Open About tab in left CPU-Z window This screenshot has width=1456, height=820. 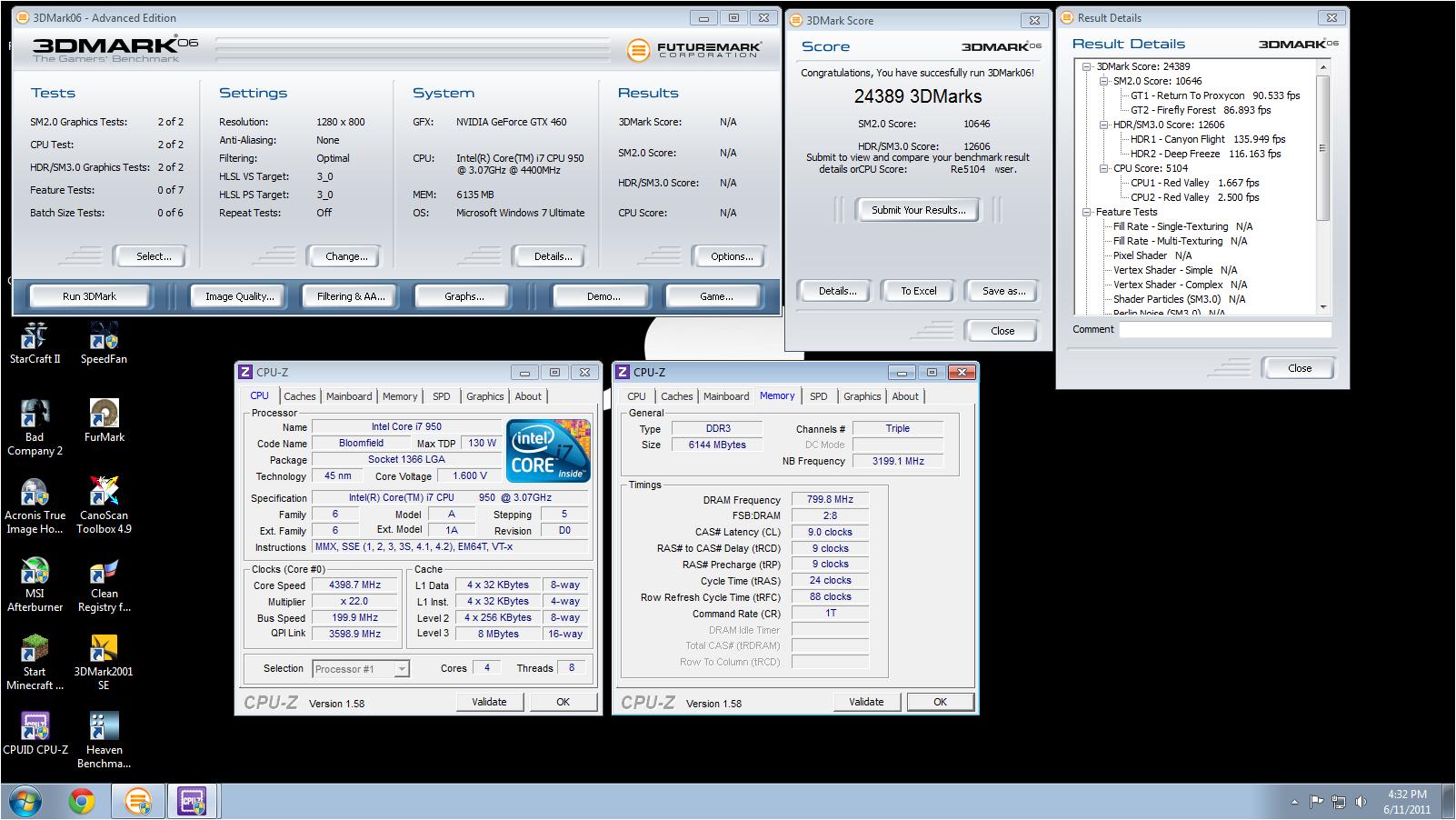point(528,396)
